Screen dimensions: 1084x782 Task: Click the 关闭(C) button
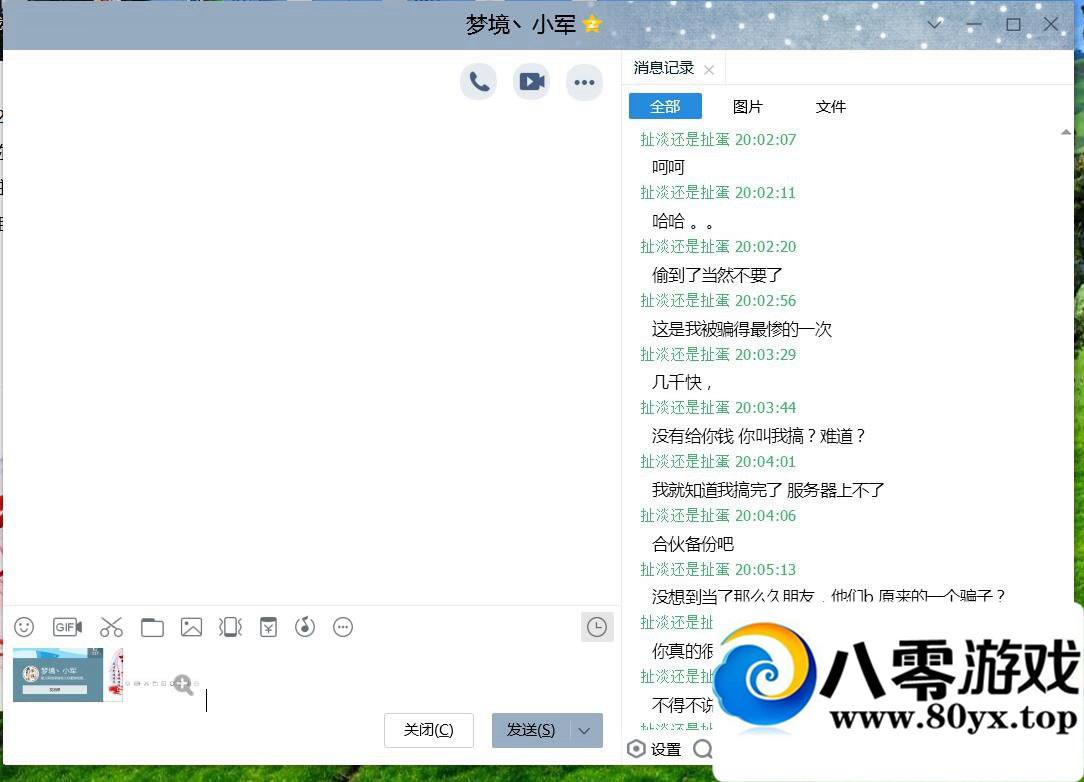429,730
